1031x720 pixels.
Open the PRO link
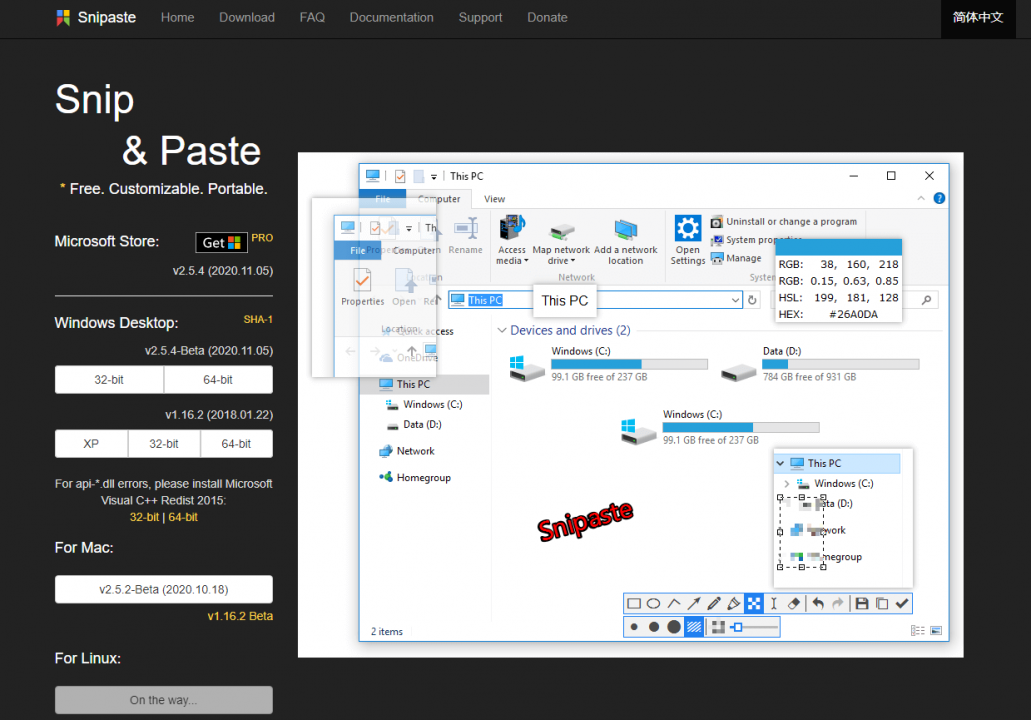click(262, 238)
